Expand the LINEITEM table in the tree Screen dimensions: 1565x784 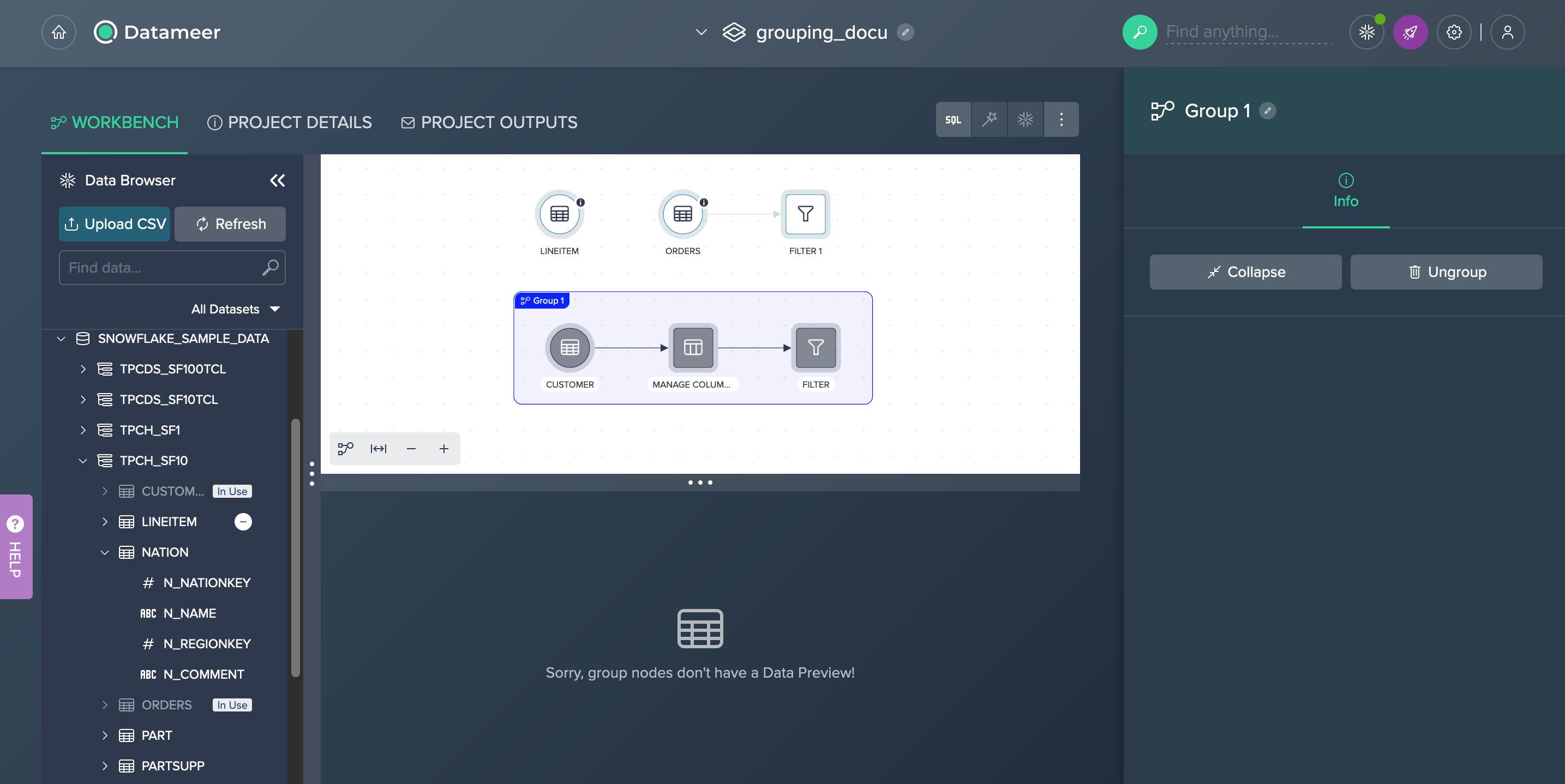point(105,522)
